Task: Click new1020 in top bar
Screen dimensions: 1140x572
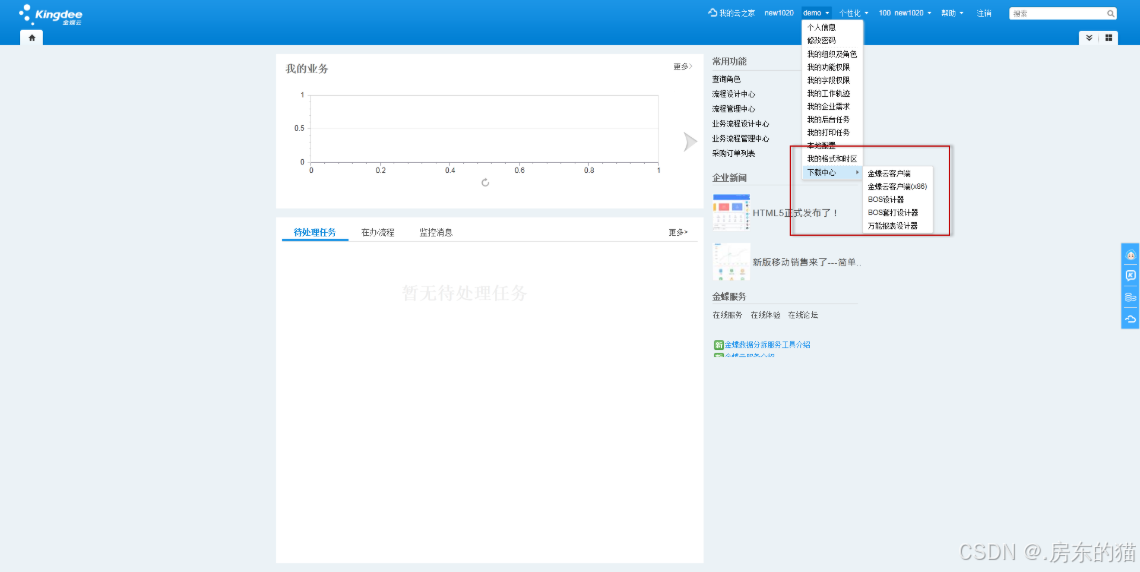Action: click(779, 13)
